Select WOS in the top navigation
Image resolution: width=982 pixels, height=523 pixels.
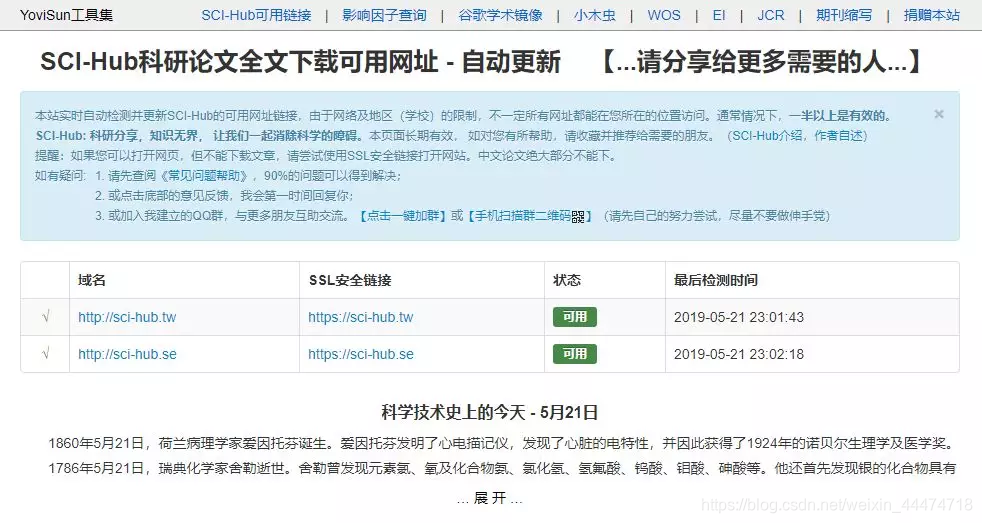point(664,15)
